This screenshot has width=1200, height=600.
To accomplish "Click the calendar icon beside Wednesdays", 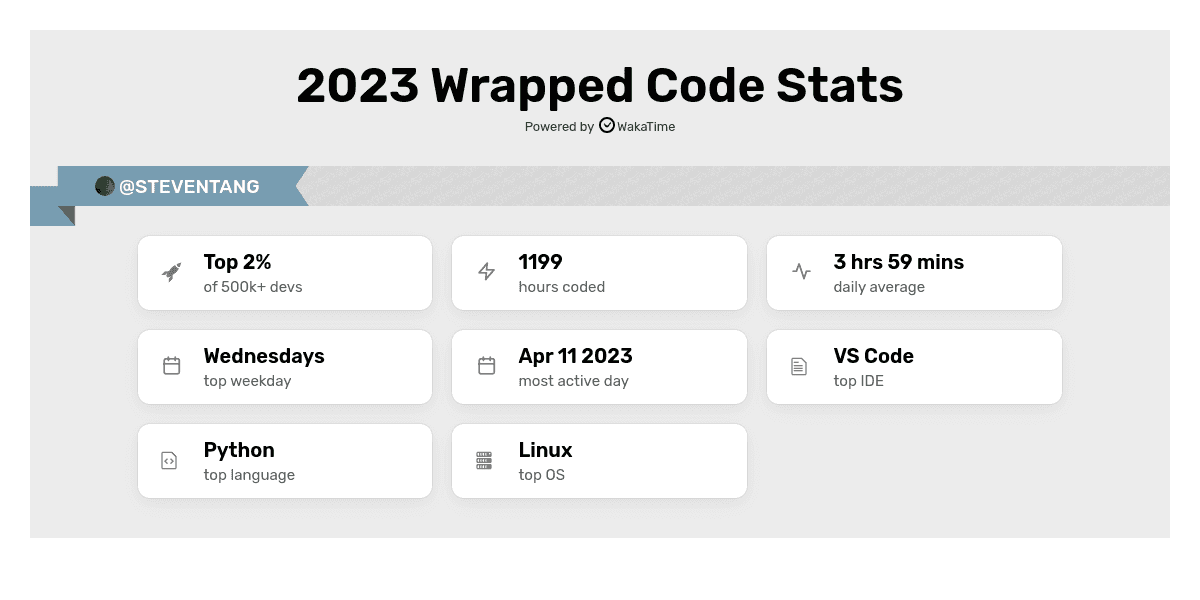I will coord(172,366).
